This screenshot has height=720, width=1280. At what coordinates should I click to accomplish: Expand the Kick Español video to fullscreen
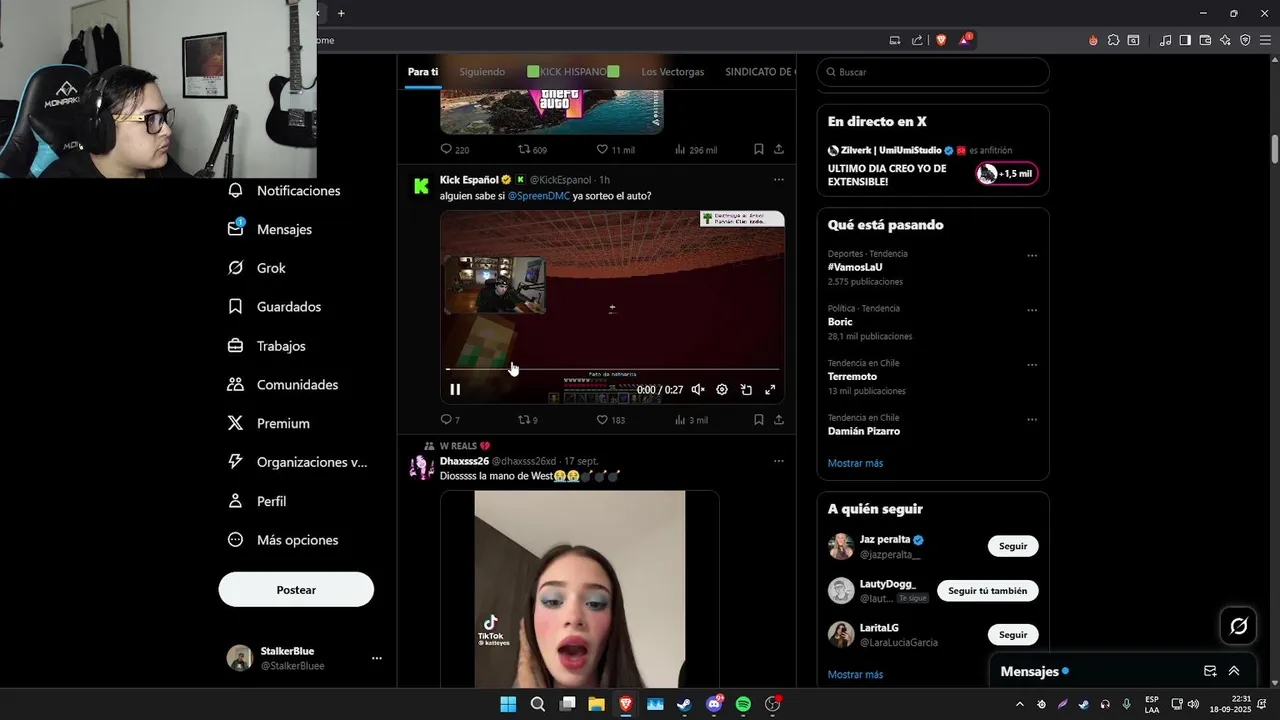(770, 390)
